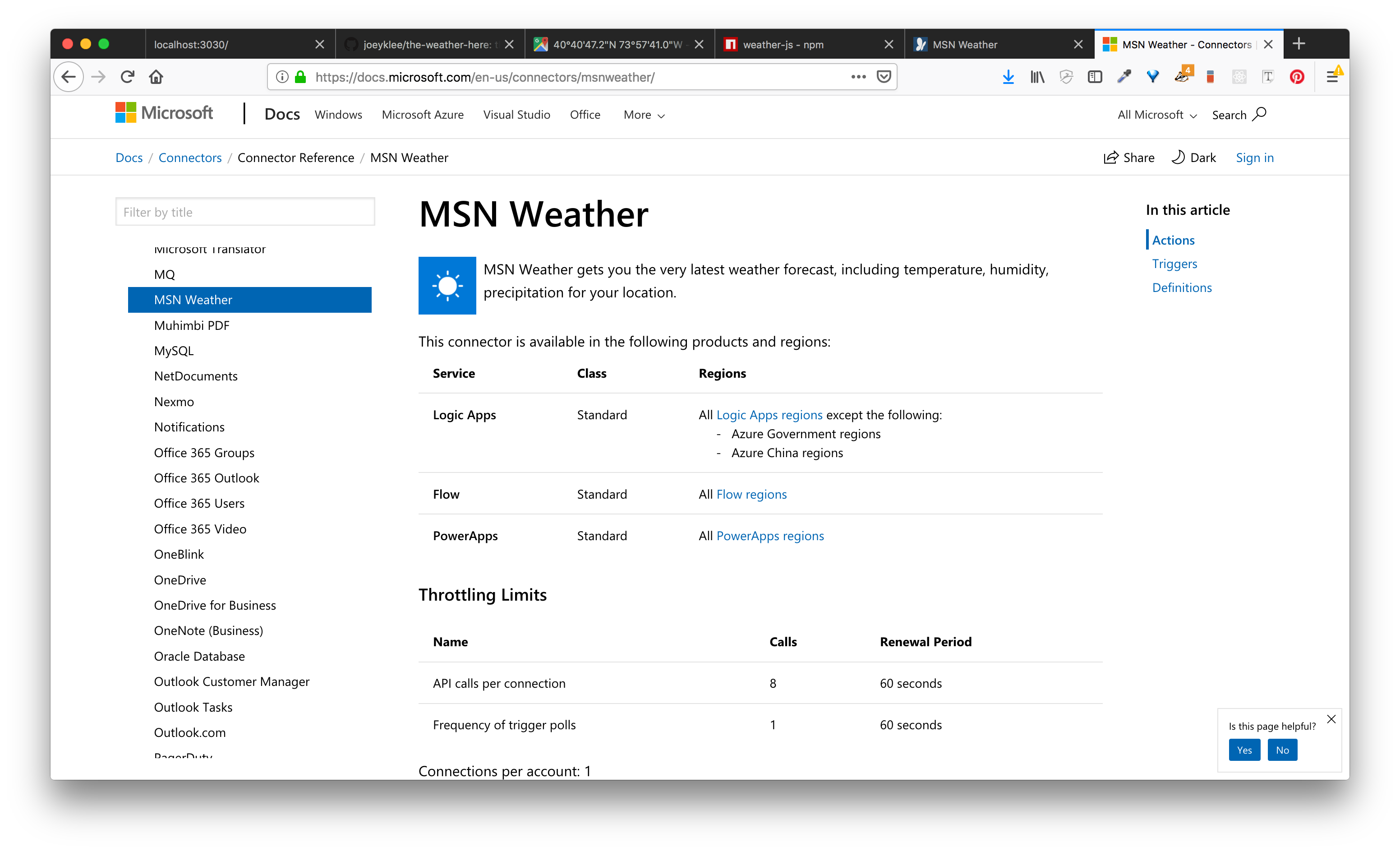Click the Filter by title field

[245, 212]
